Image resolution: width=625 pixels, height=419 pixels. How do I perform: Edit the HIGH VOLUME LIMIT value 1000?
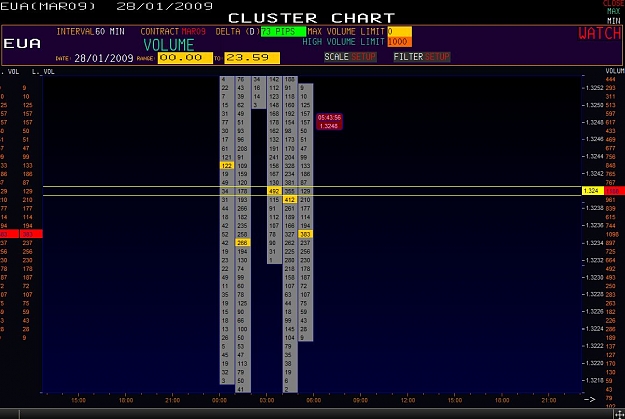[x=399, y=41]
